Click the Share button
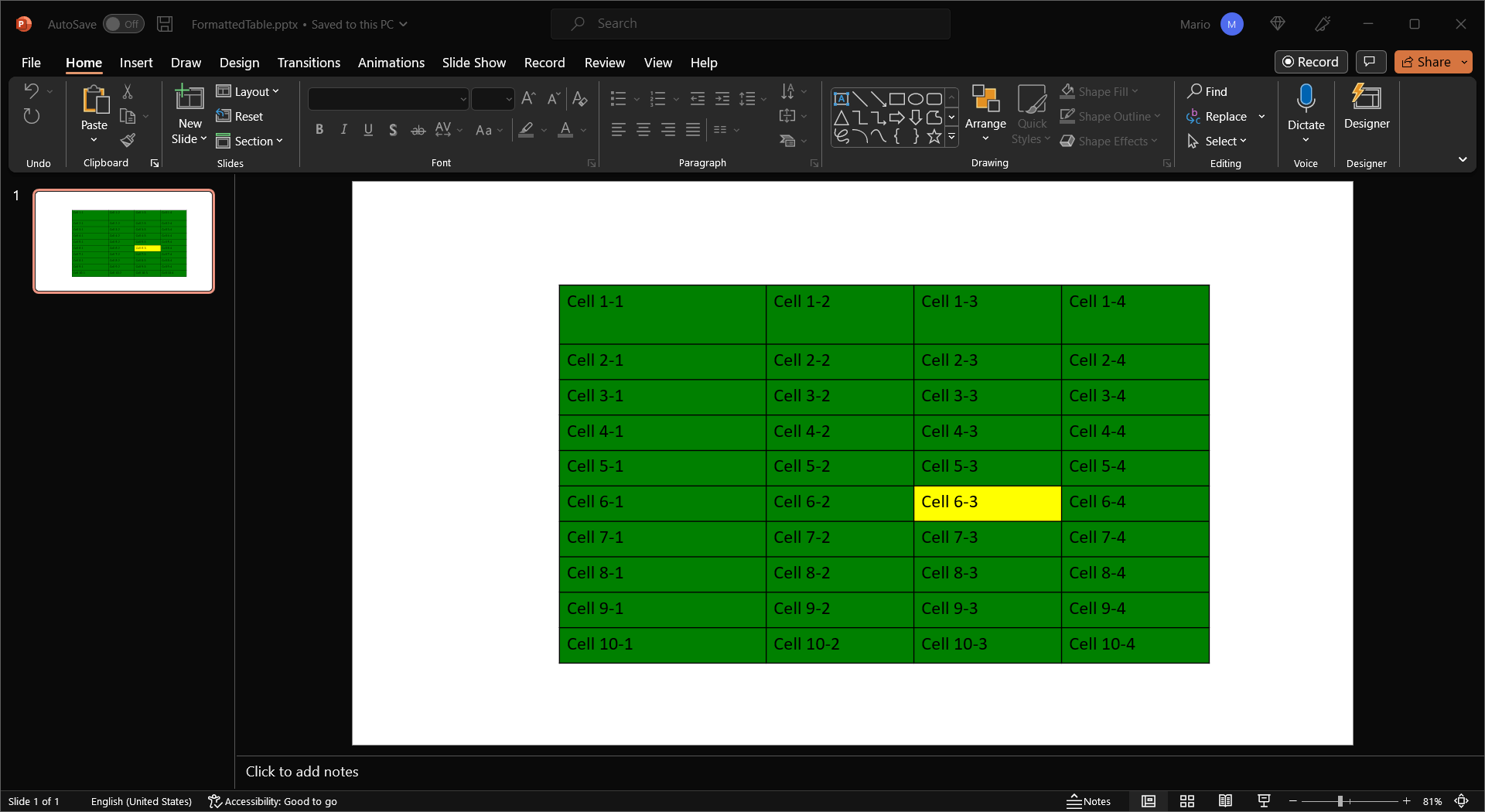This screenshot has height=812, width=1485. 1426,62
